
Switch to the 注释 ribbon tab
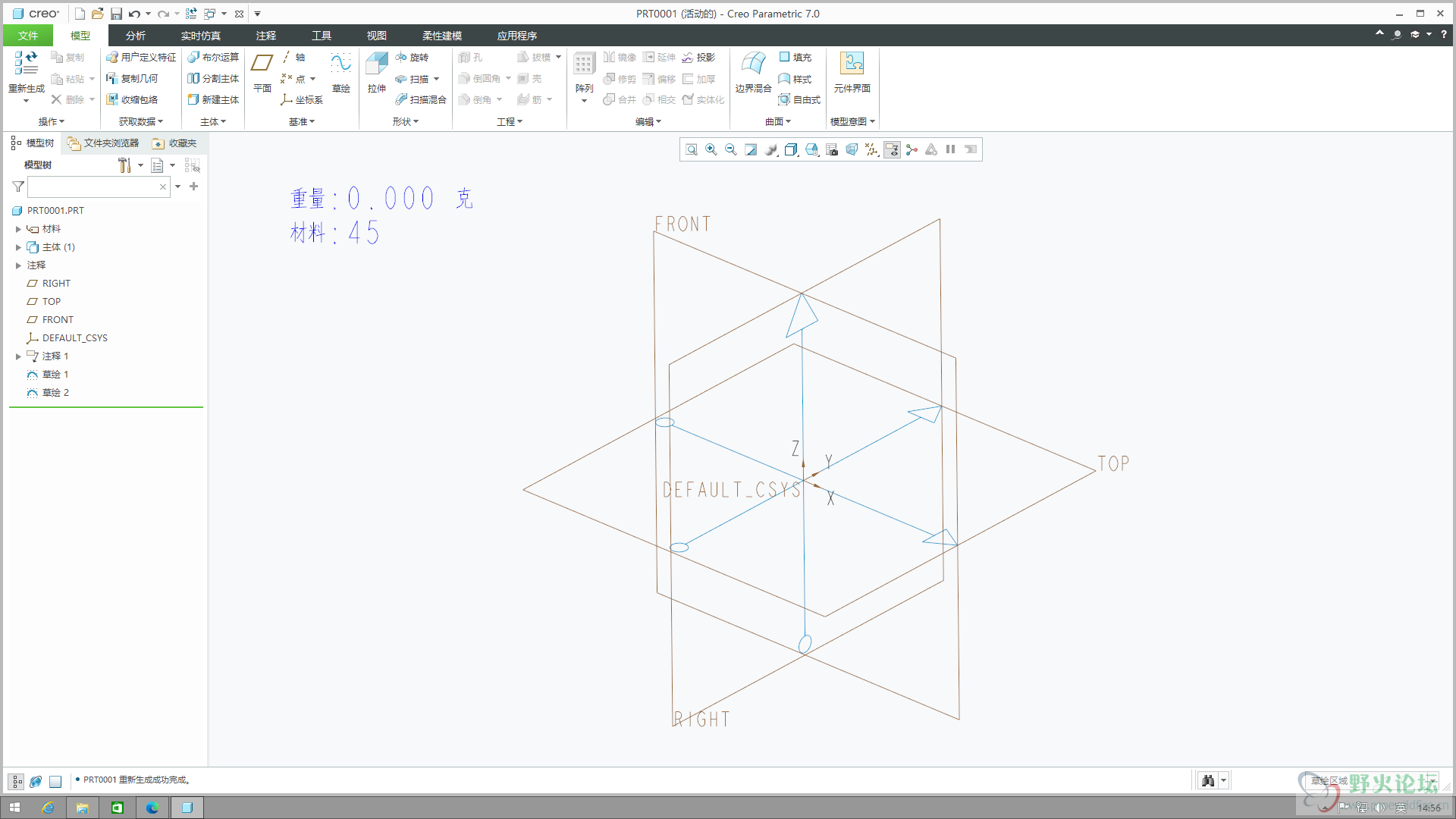click(x=266, y=36)
